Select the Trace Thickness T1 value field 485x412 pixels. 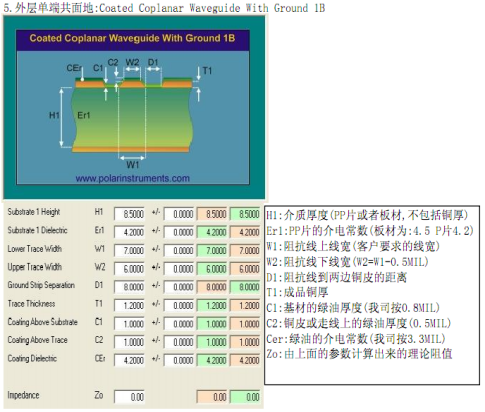click(129, 305)
